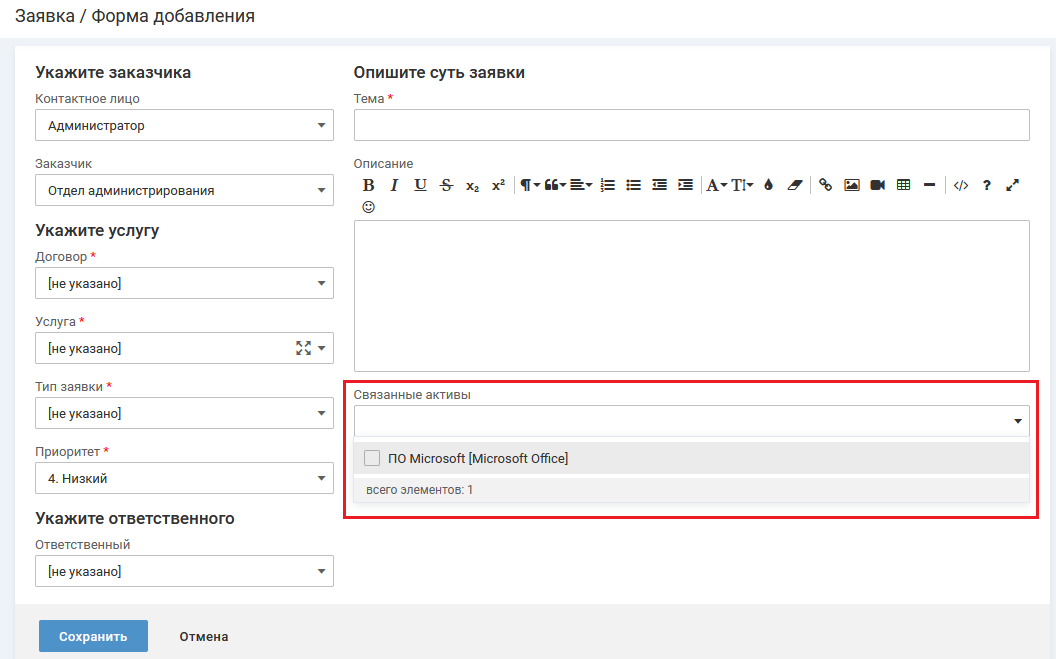
Task: Open the Контактное лицо dropdown
Action: click(x=184, y=126)
